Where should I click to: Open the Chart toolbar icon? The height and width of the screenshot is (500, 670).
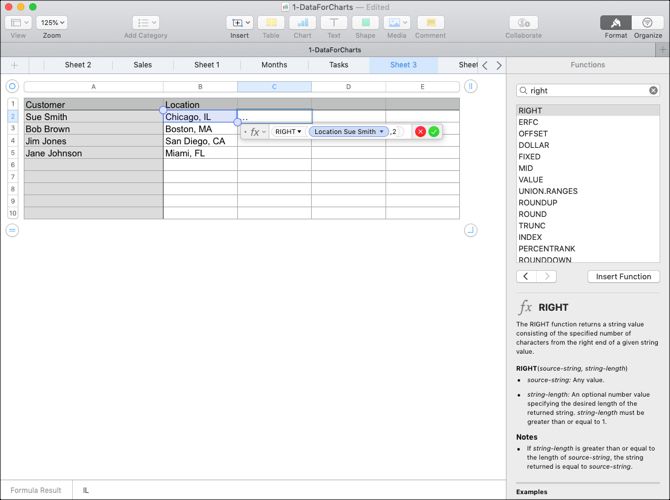pyautogui.click(x=303, y=23)
